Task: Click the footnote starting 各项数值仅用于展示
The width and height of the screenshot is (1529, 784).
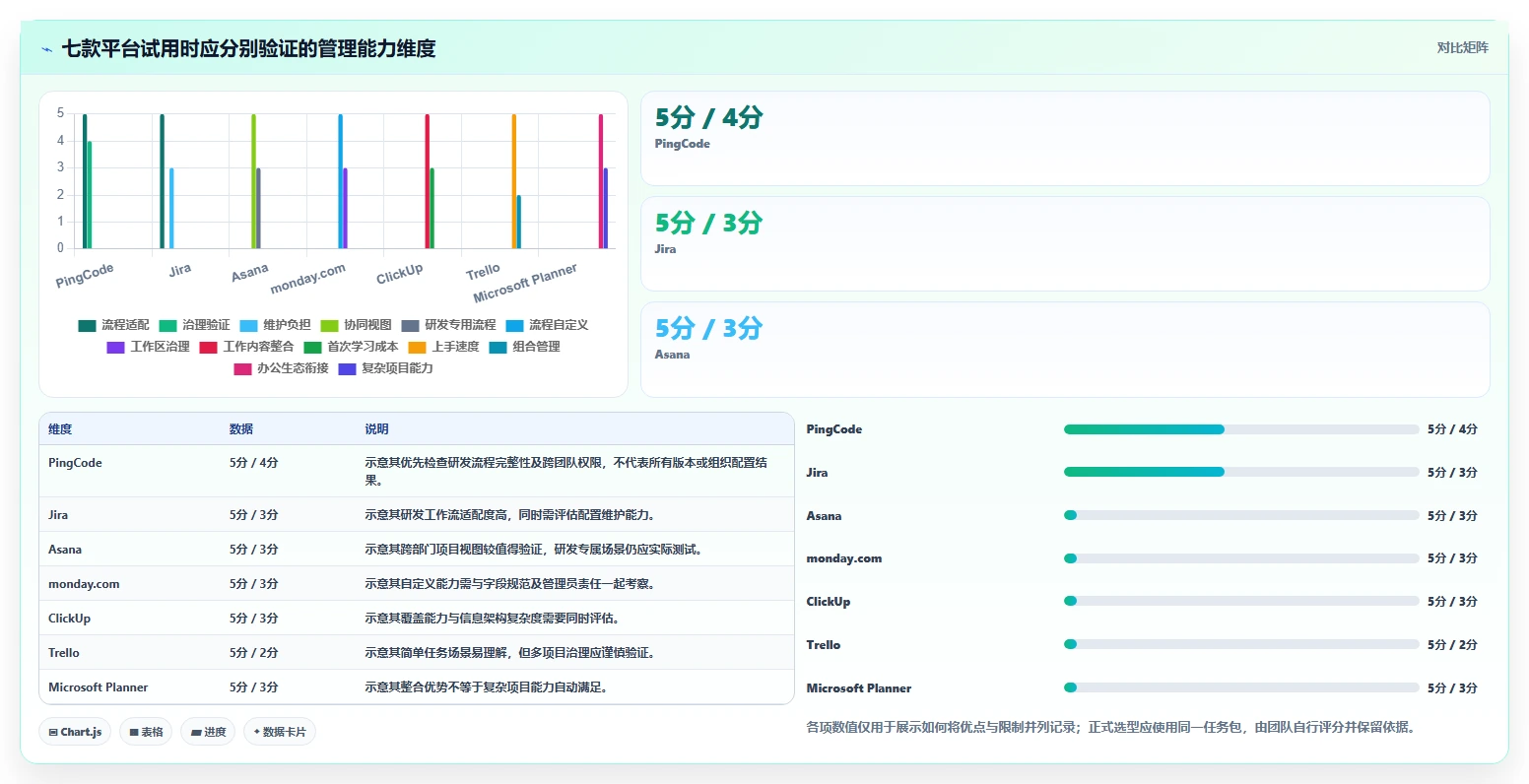Action: tap(1110, 728)
